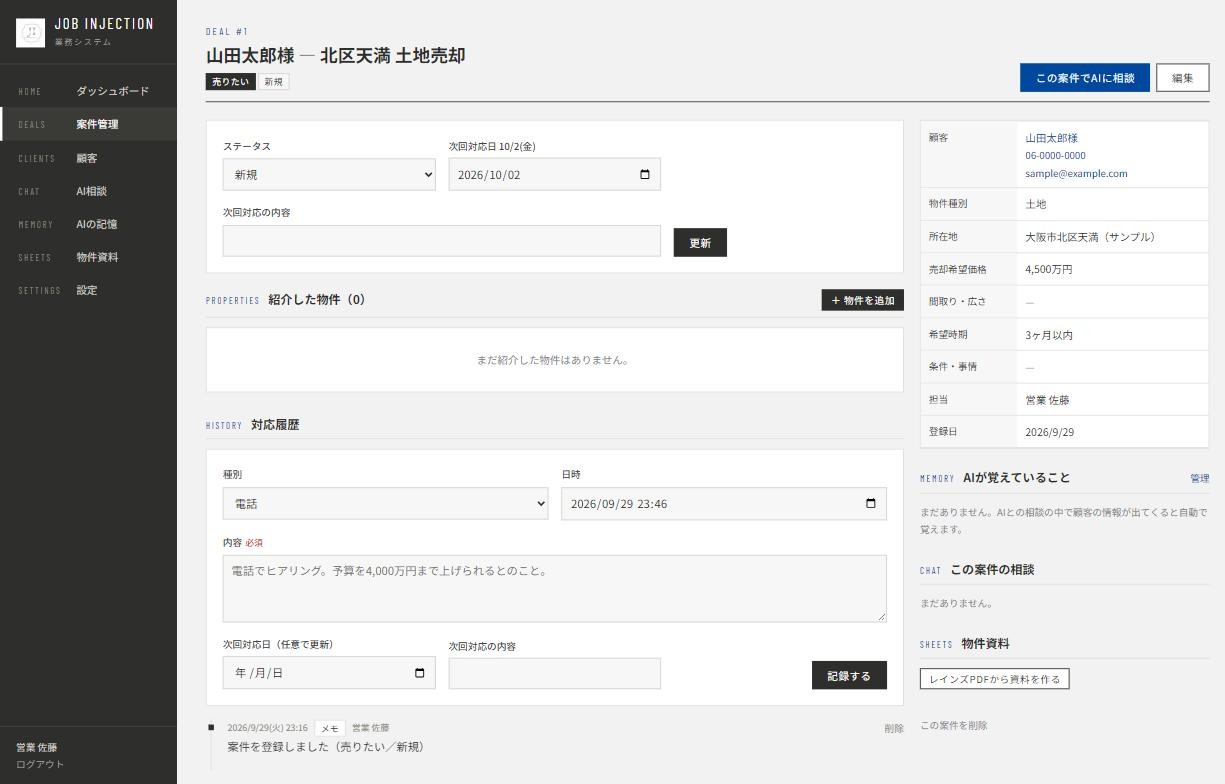
Task: Click the 3ヶ月以内 希望時期 value
Action: pyautogui.click(x=1049, y=335)
